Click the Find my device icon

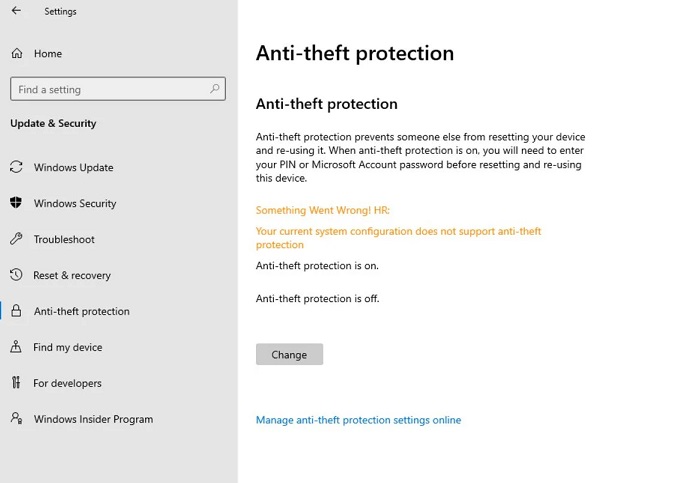[x=16, y=347]
